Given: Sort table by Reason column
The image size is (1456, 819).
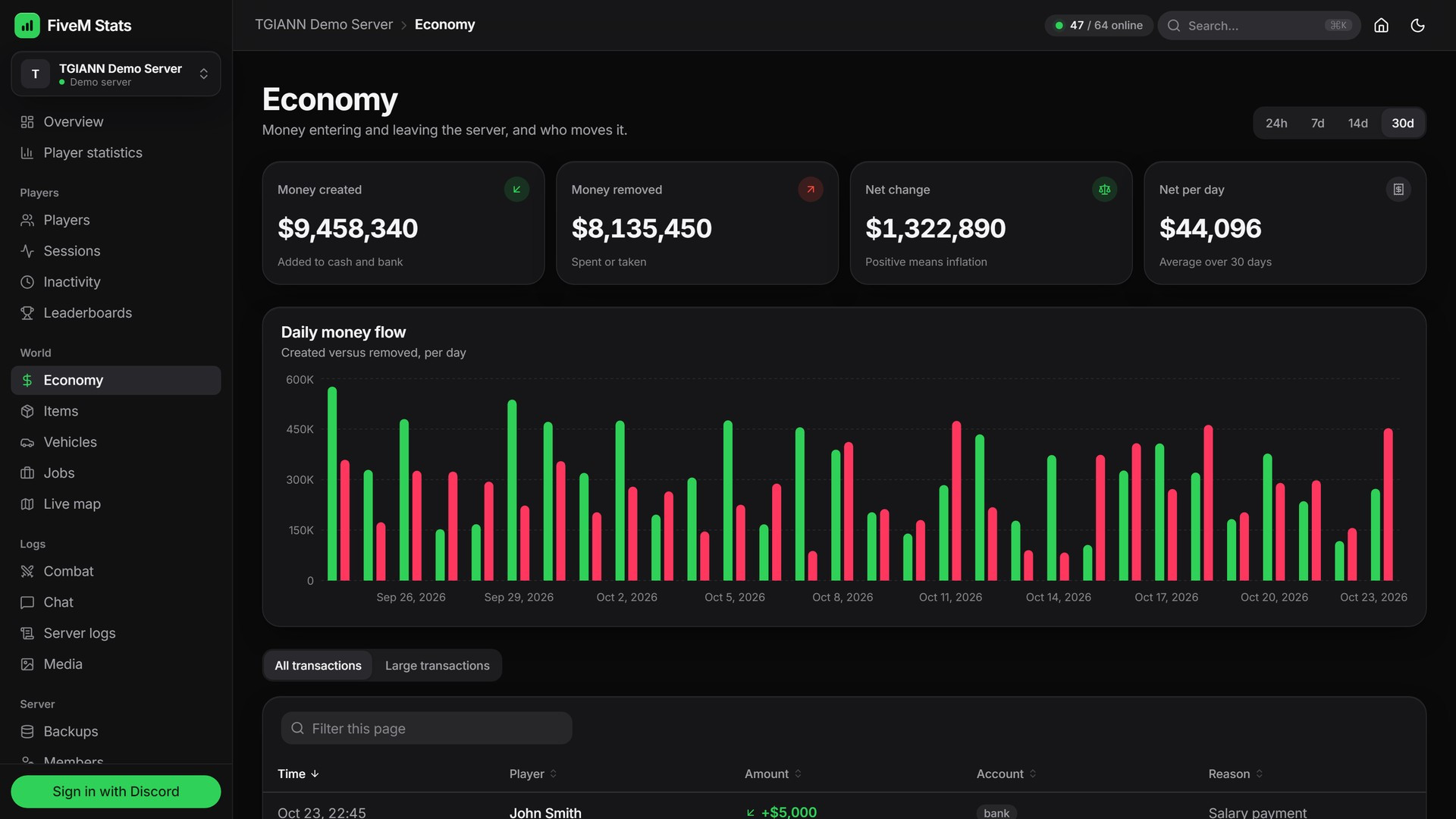Looking at the screenshot, I should pos(1235,773).
